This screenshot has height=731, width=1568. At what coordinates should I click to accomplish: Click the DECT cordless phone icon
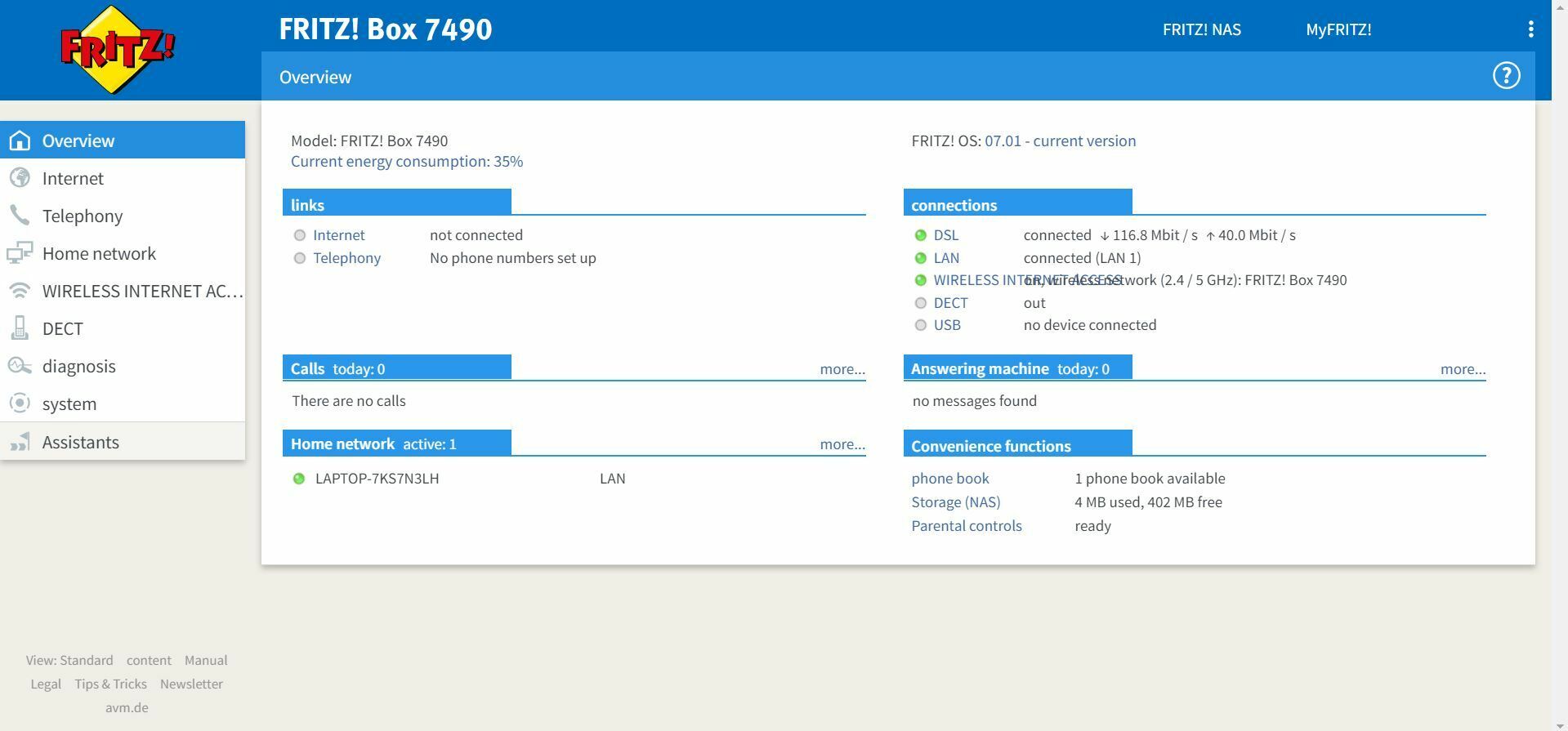[x=20, y=328]
